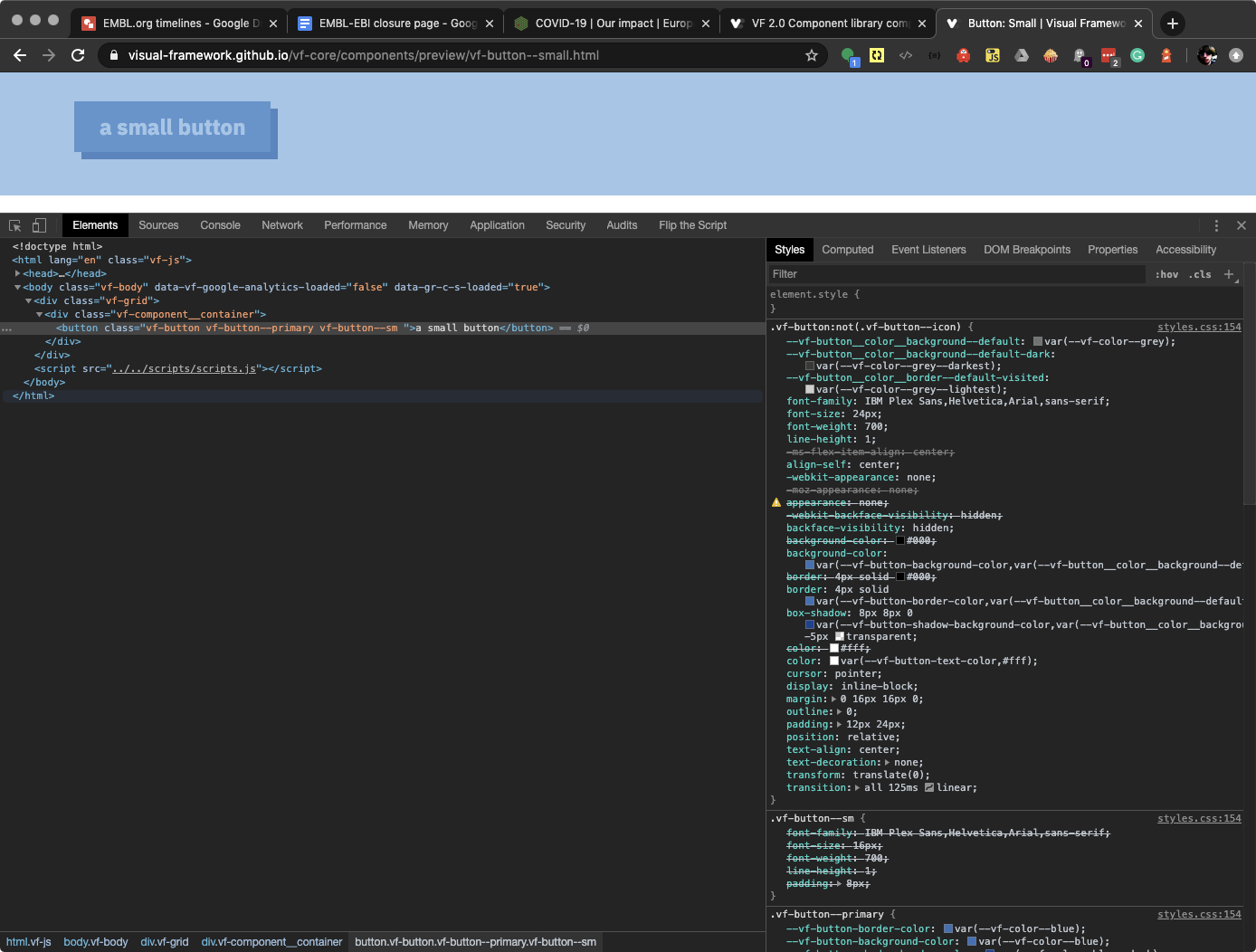This screenshot has width=1256, height=952.
Task: Open the .cls class editor toggle
Action: 1199,274
